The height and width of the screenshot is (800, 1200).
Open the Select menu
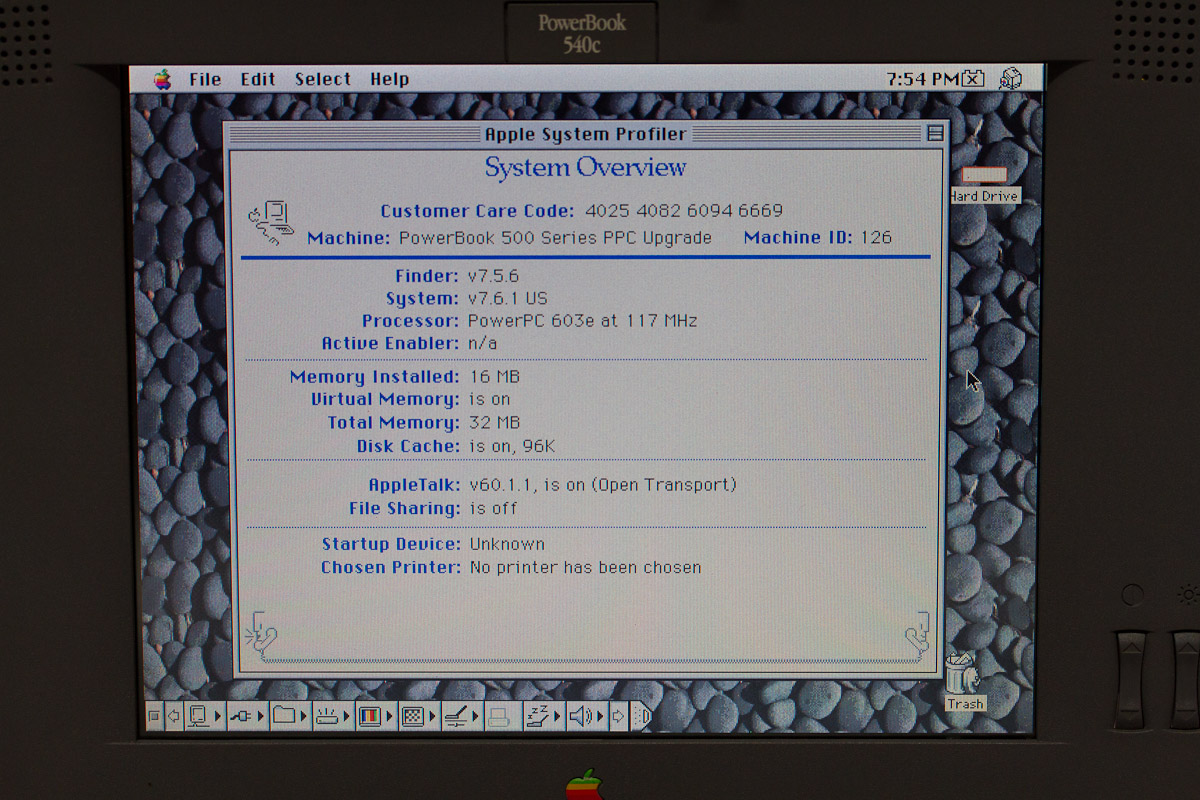[x=322, y=80]
